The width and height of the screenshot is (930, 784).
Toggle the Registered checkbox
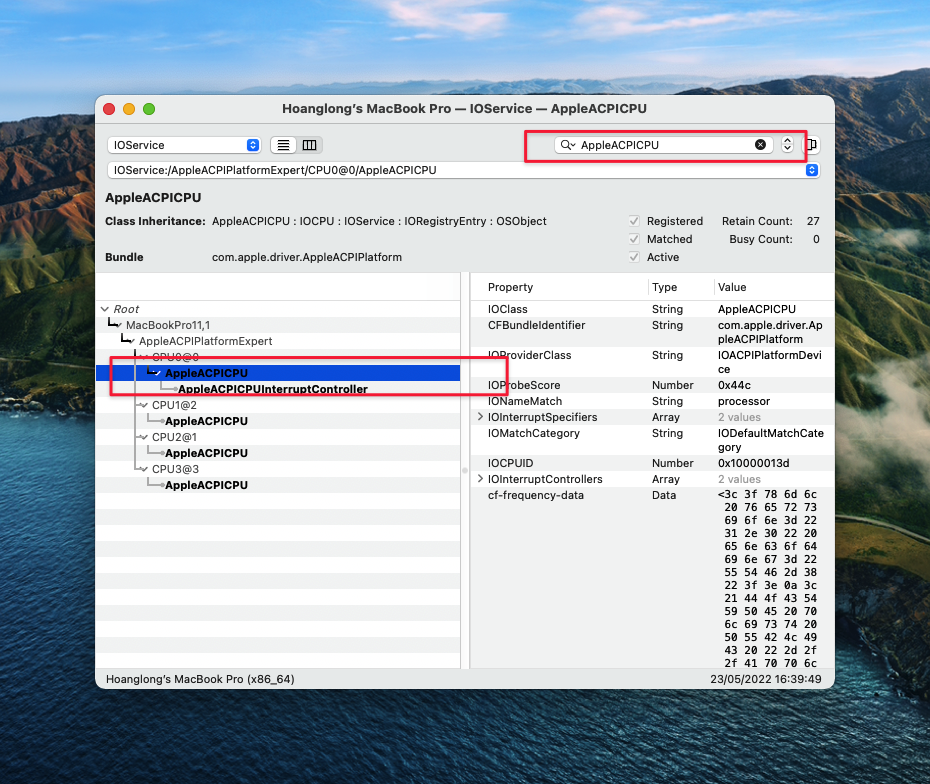[x=634, y=221]
